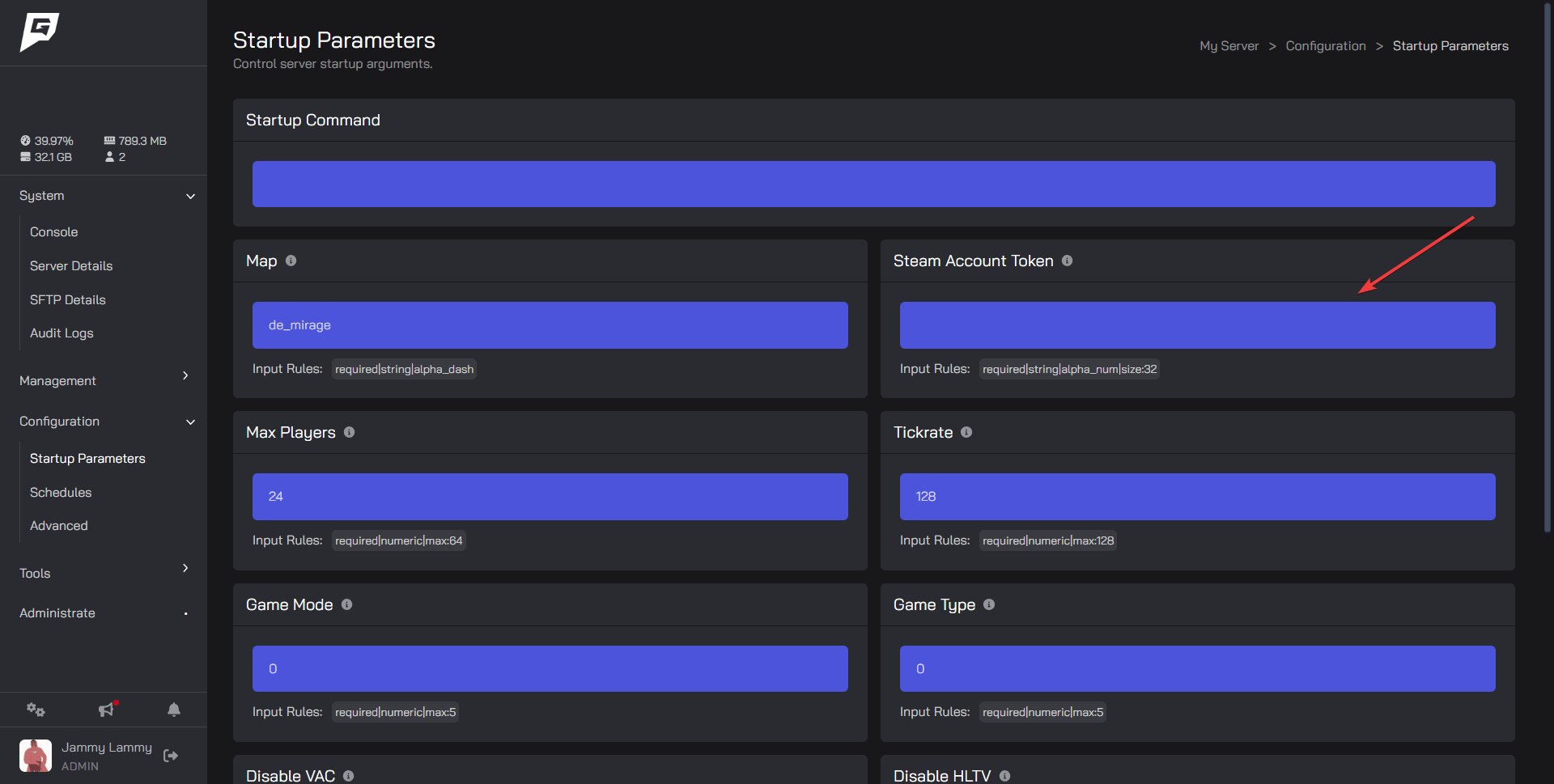Open the settings gears icon in bottom sidebar
Image resolution: width=1554 pixels, height=784 pixels.
pyautogui.click(x=36, y=710)
